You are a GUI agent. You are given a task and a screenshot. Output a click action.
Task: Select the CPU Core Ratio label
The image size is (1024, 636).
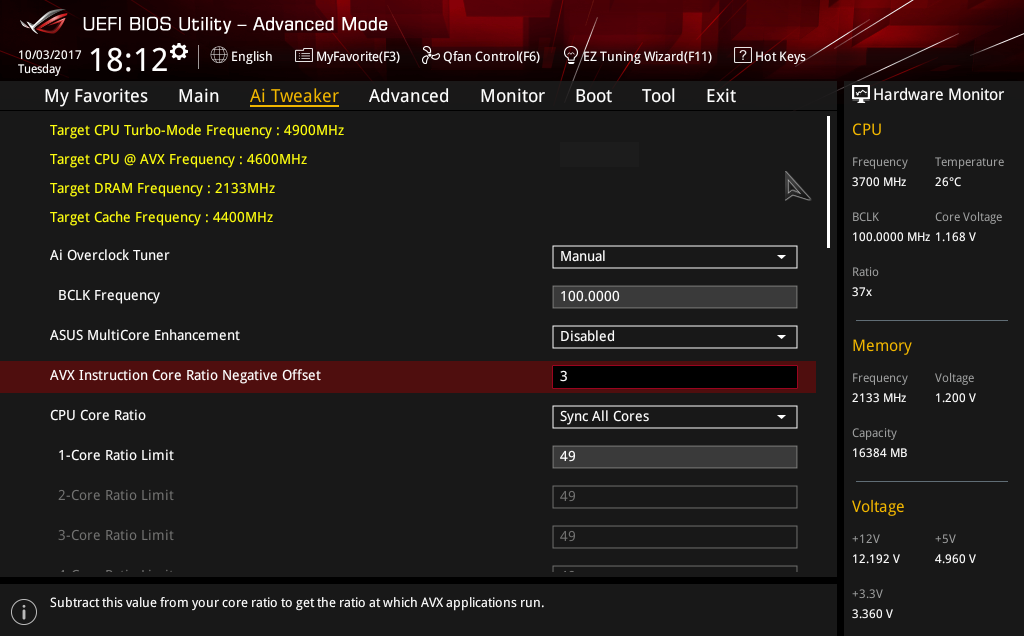pos(98,415)
